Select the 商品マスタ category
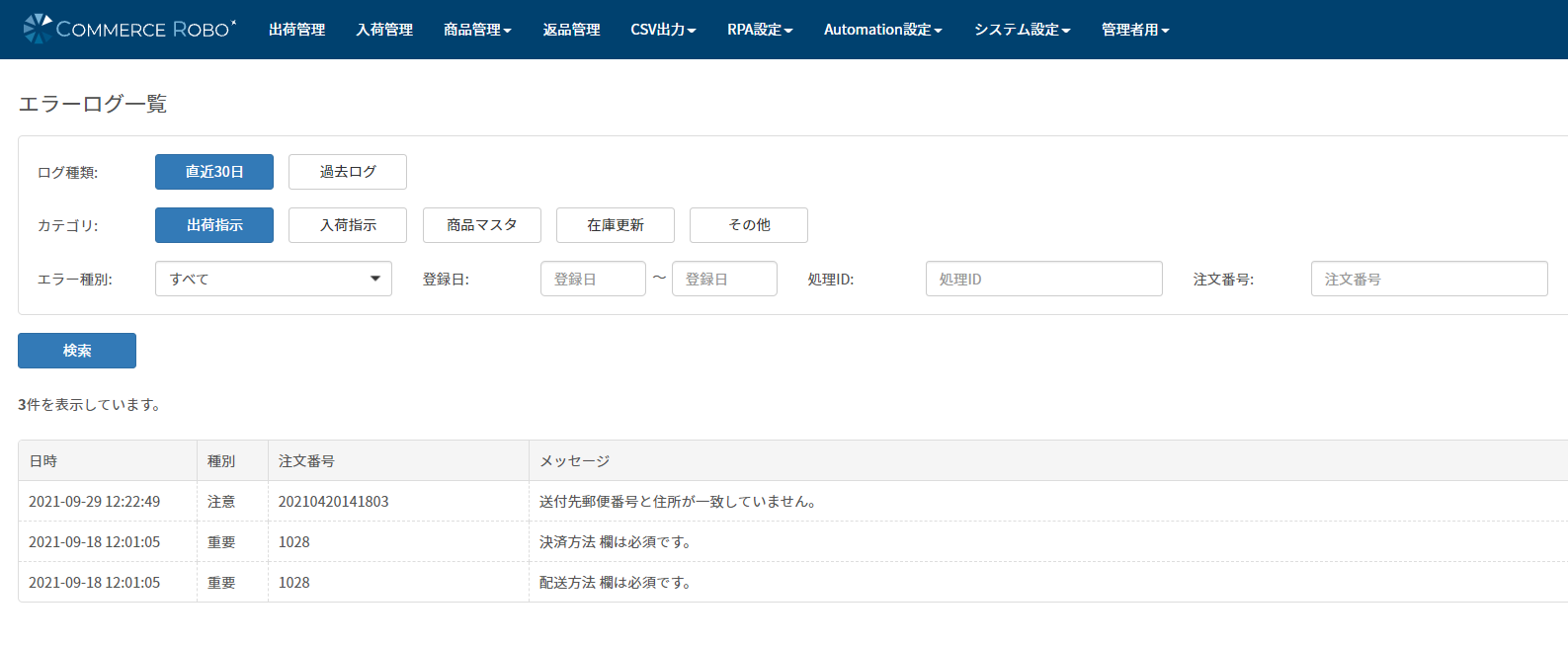 tap(482, 225)
